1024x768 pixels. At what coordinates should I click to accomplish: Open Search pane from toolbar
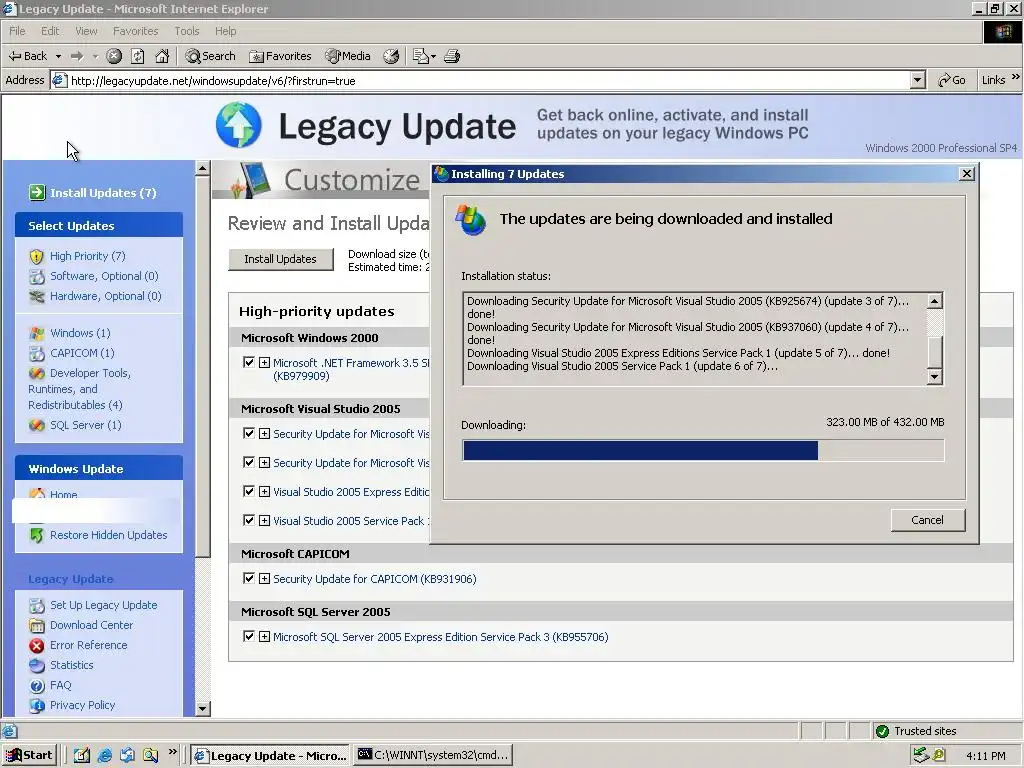pyautogui.click(x=210, y=56)
